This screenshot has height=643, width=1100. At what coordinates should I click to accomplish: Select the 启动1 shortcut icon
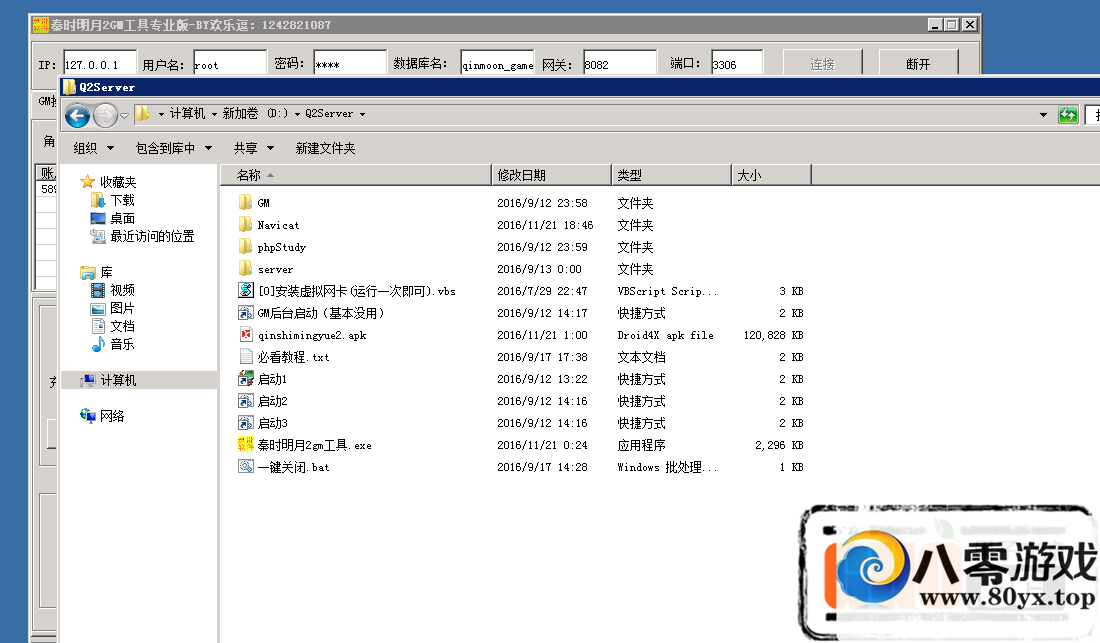pyautogui.click(x=246, y=379)
